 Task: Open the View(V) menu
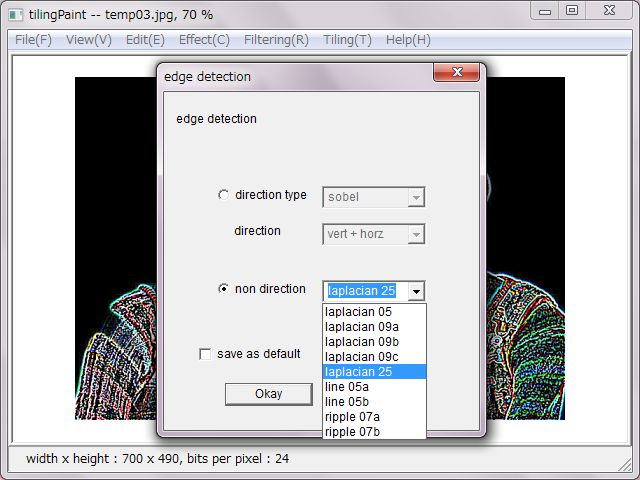coord(89,40)
